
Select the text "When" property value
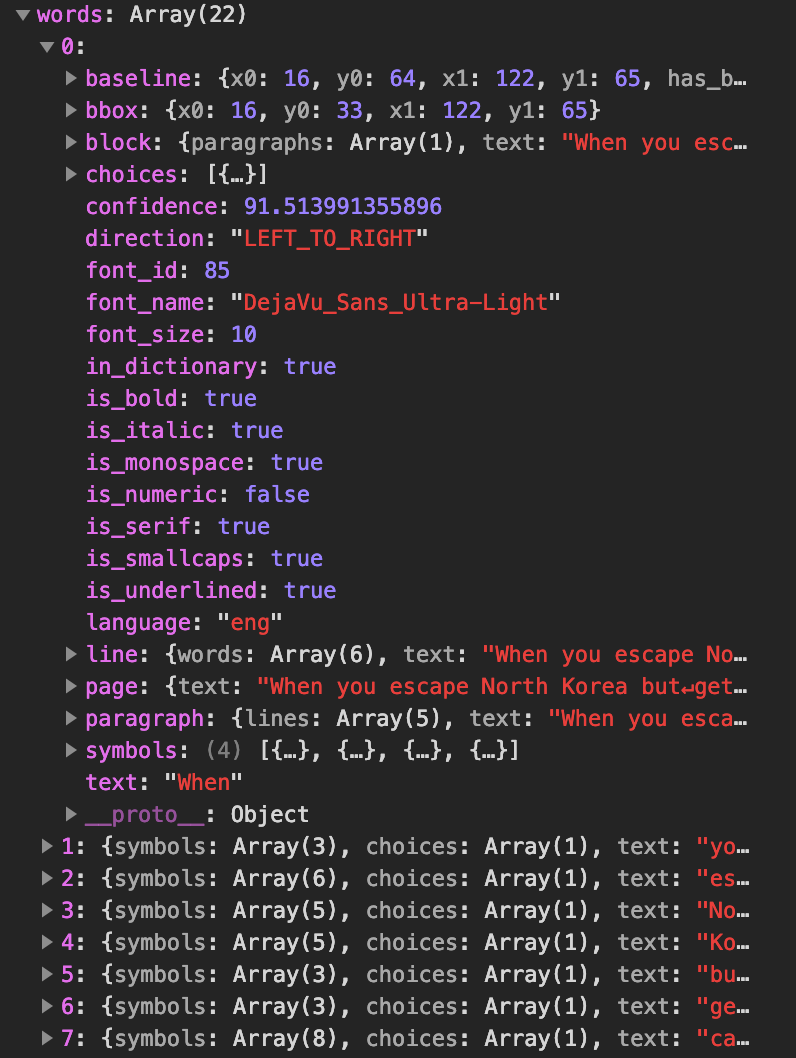click(x=204, y=782)
